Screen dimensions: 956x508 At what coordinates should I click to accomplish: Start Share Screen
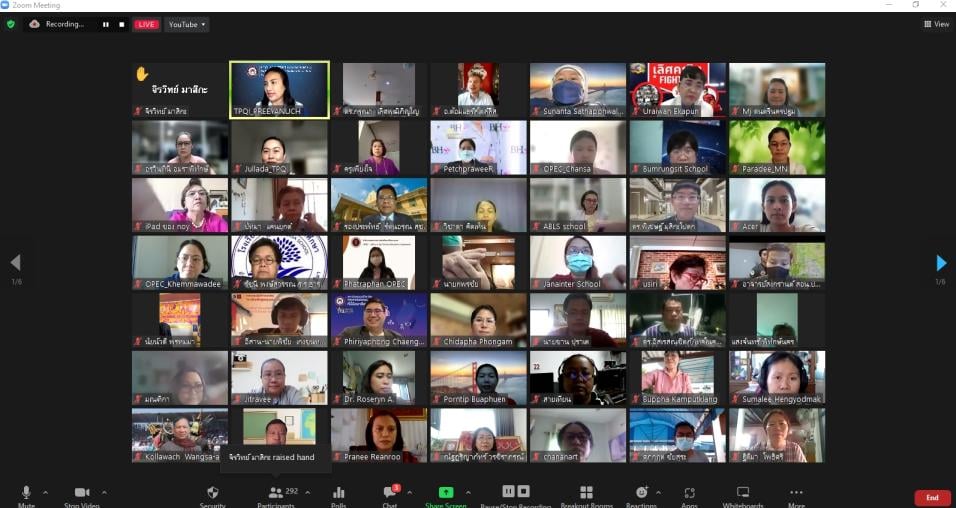click(x=446, y=496)
